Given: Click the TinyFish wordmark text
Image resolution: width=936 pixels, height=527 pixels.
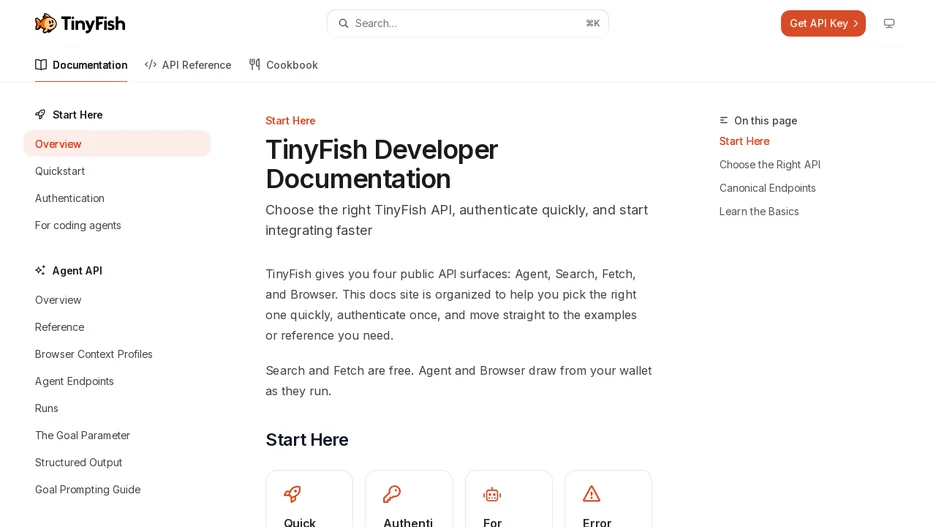Looking at the screenshot, I should point(93,24).
